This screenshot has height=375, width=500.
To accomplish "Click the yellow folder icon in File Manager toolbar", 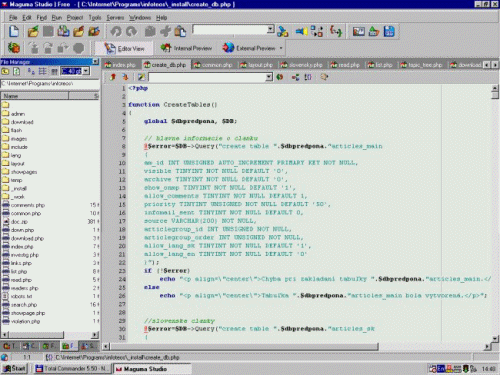I will coord(5,71).
